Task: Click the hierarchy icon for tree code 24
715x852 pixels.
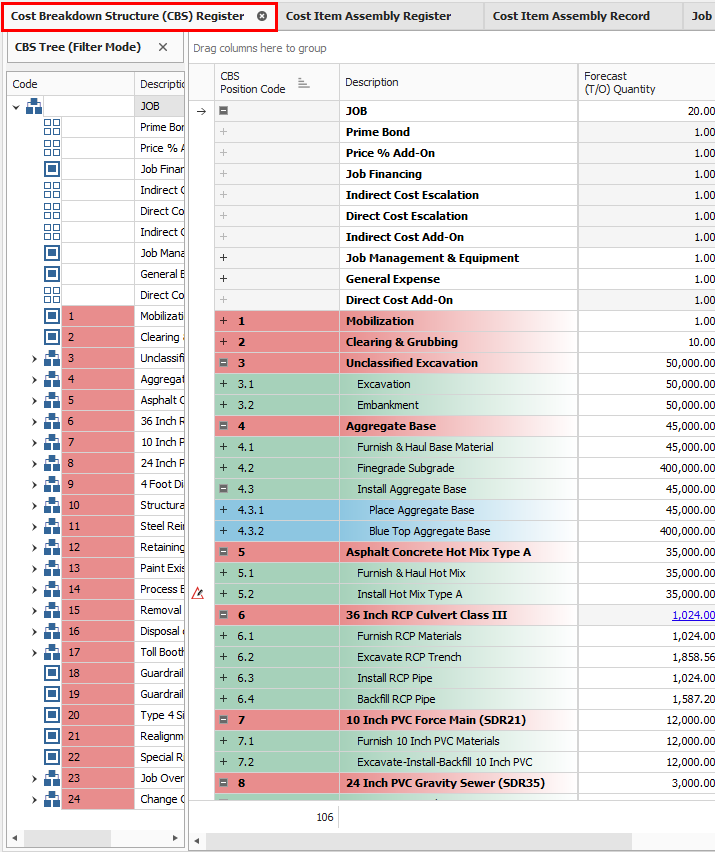Action: click(52, 799)
